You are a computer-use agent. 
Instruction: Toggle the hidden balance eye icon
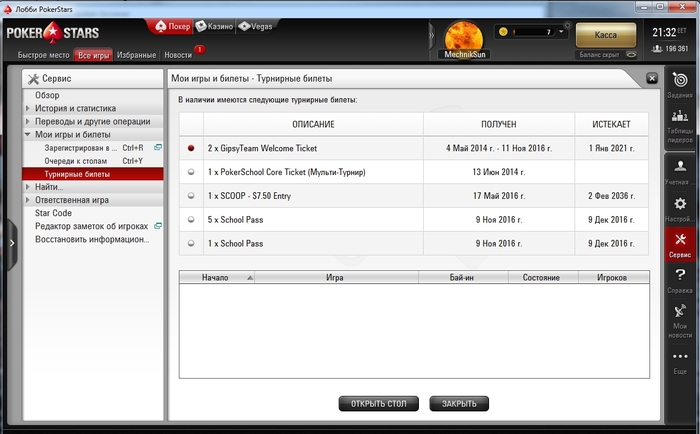(631, 55)
